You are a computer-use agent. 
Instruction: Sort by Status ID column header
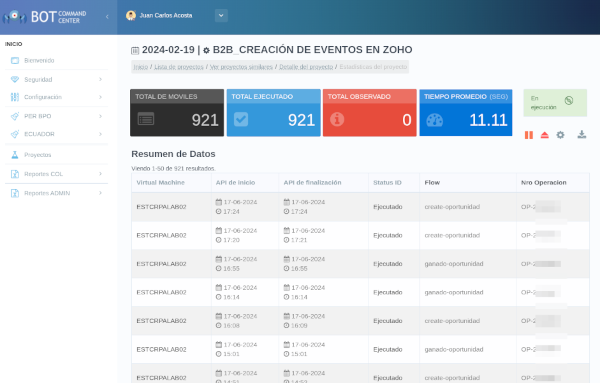[x=387, y=183]
